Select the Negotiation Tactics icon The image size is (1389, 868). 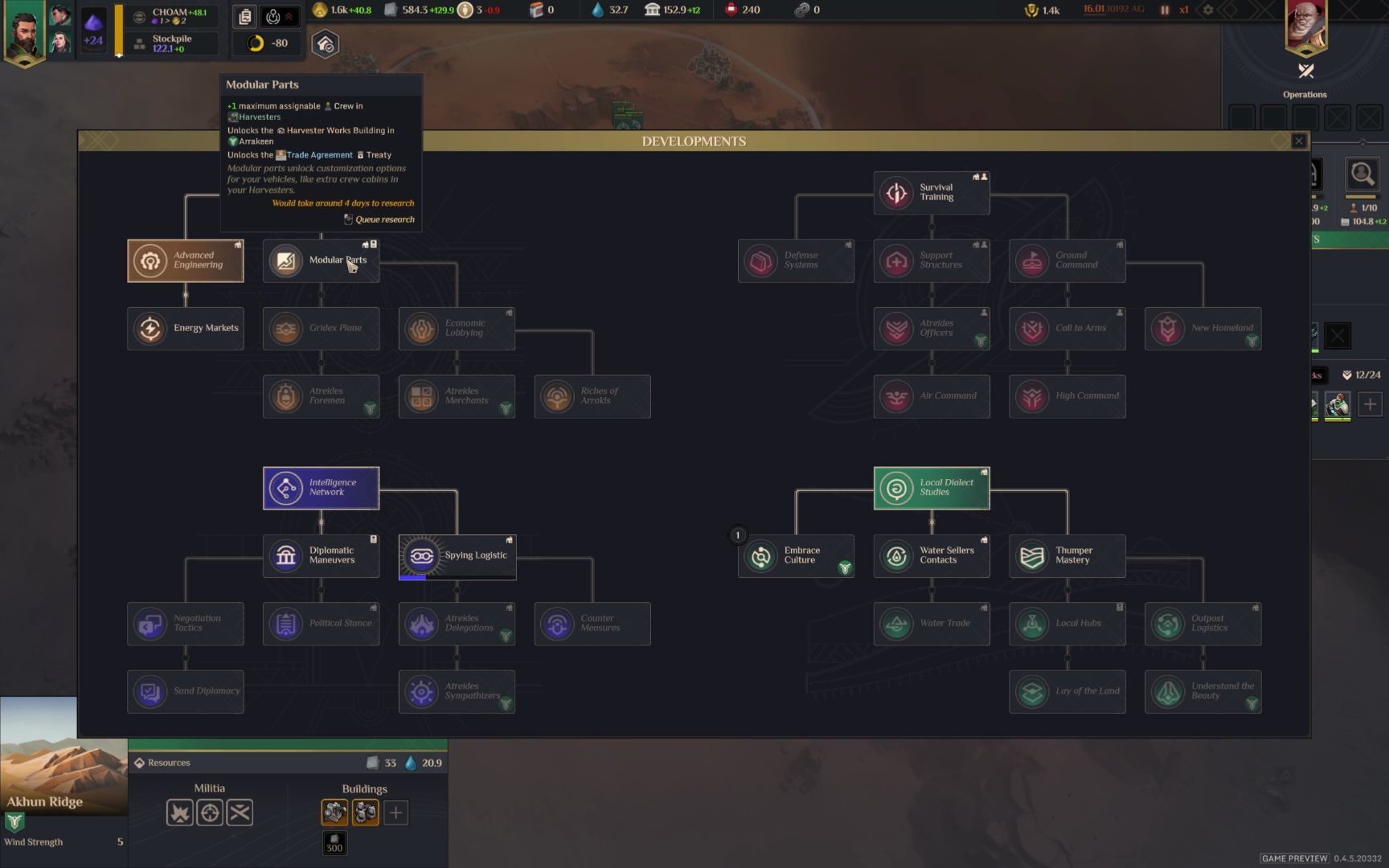(150, 624)
